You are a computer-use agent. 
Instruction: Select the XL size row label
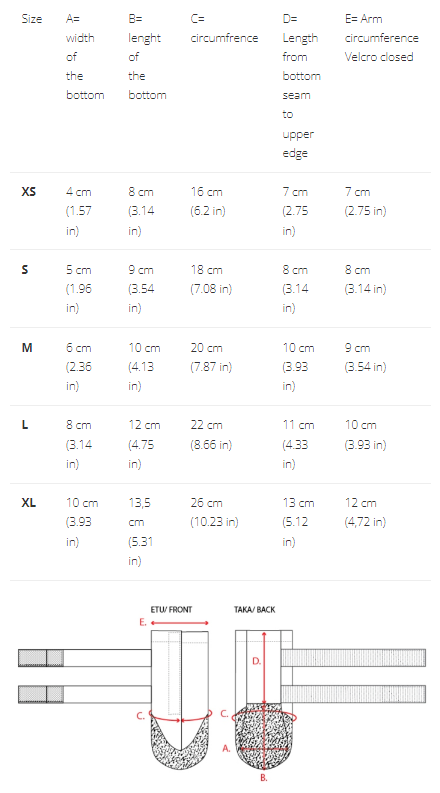(x=29, y=503)
